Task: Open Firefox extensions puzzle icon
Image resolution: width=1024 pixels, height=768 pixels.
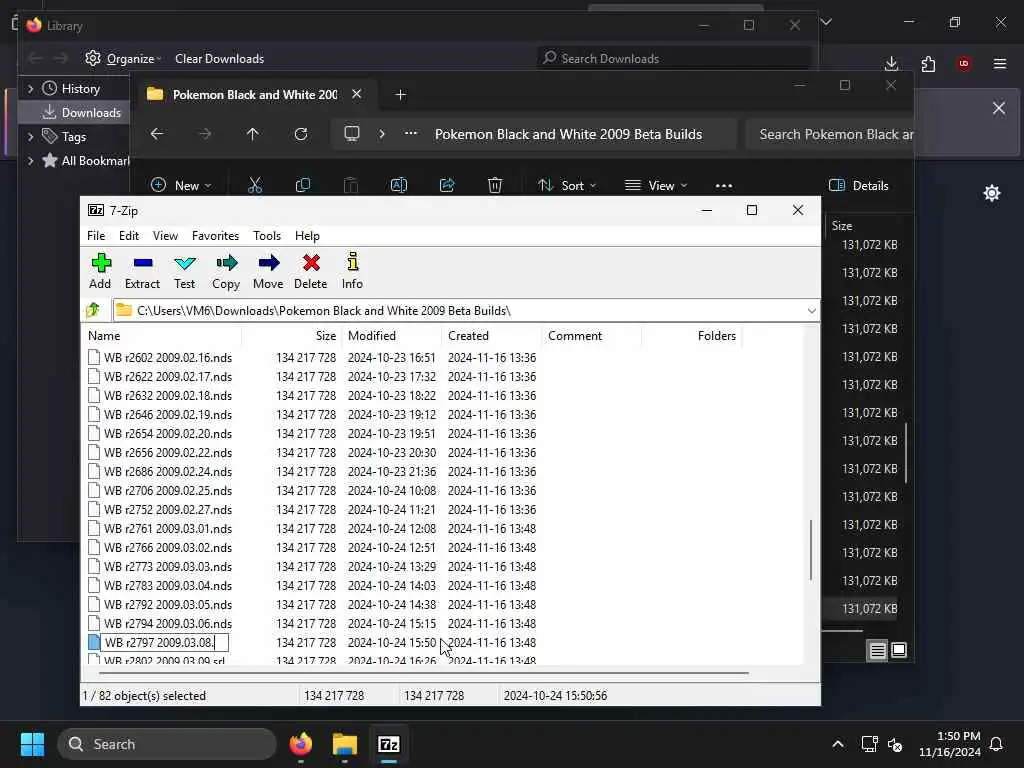Action: tap(928, 63)
